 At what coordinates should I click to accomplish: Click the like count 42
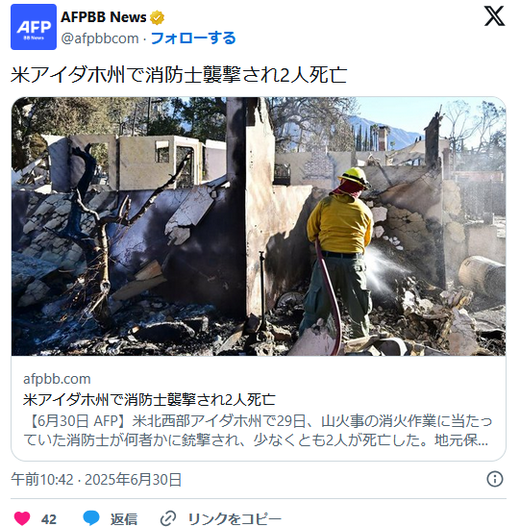(x=49, y=519)
